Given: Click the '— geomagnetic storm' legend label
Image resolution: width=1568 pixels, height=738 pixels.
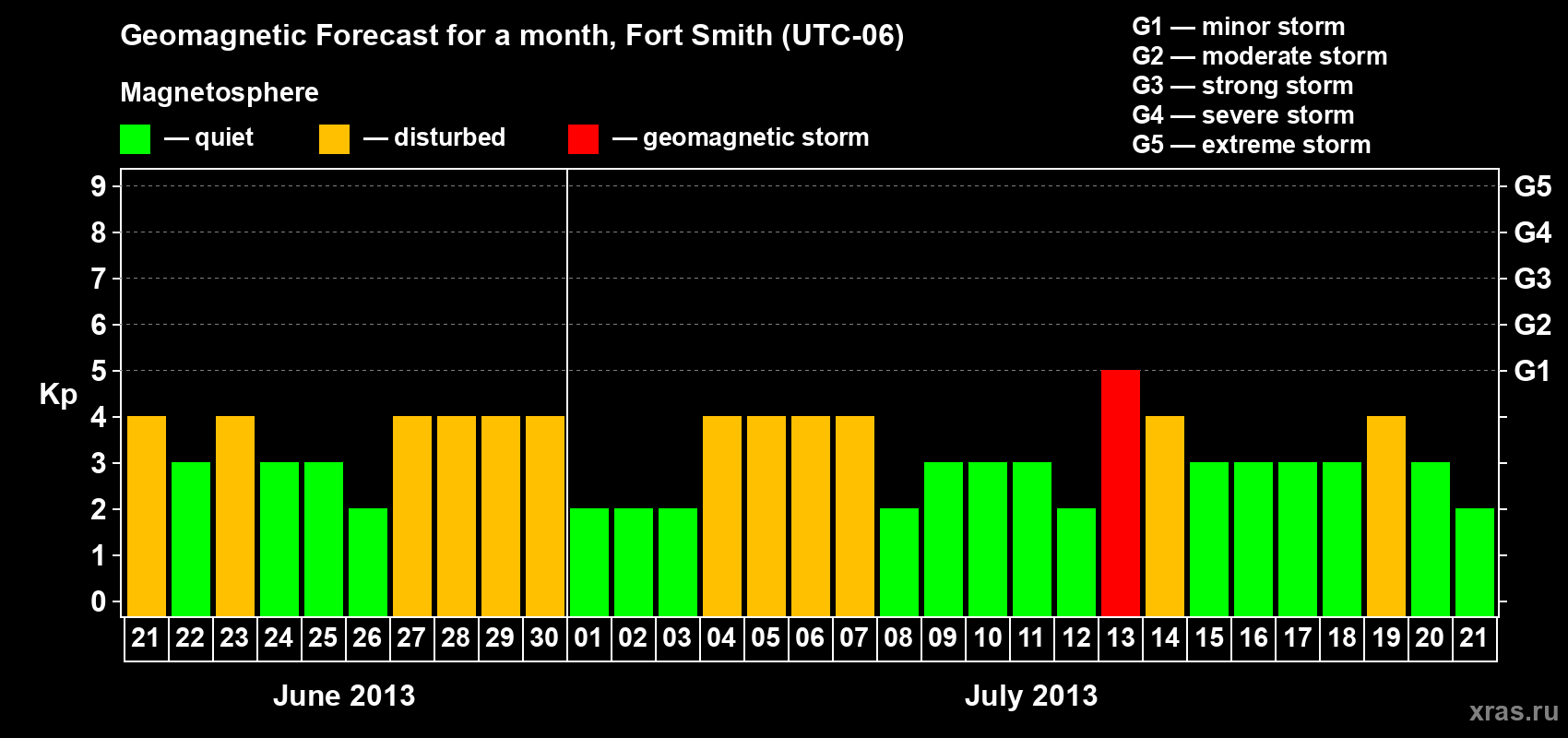Looking at the screenshot, I should click(741, 138).
